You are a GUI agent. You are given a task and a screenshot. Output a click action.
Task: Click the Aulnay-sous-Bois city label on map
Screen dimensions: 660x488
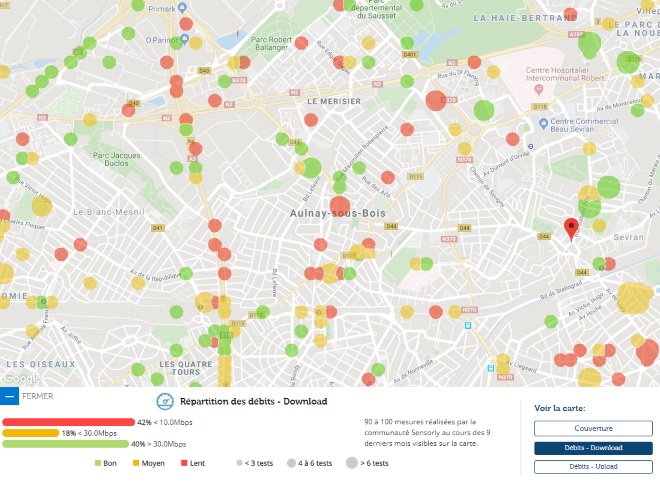tap(332, 213)
